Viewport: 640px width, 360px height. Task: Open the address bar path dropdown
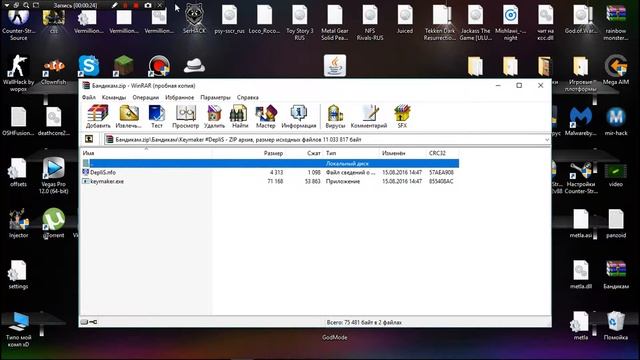click(x=547, y=140)
